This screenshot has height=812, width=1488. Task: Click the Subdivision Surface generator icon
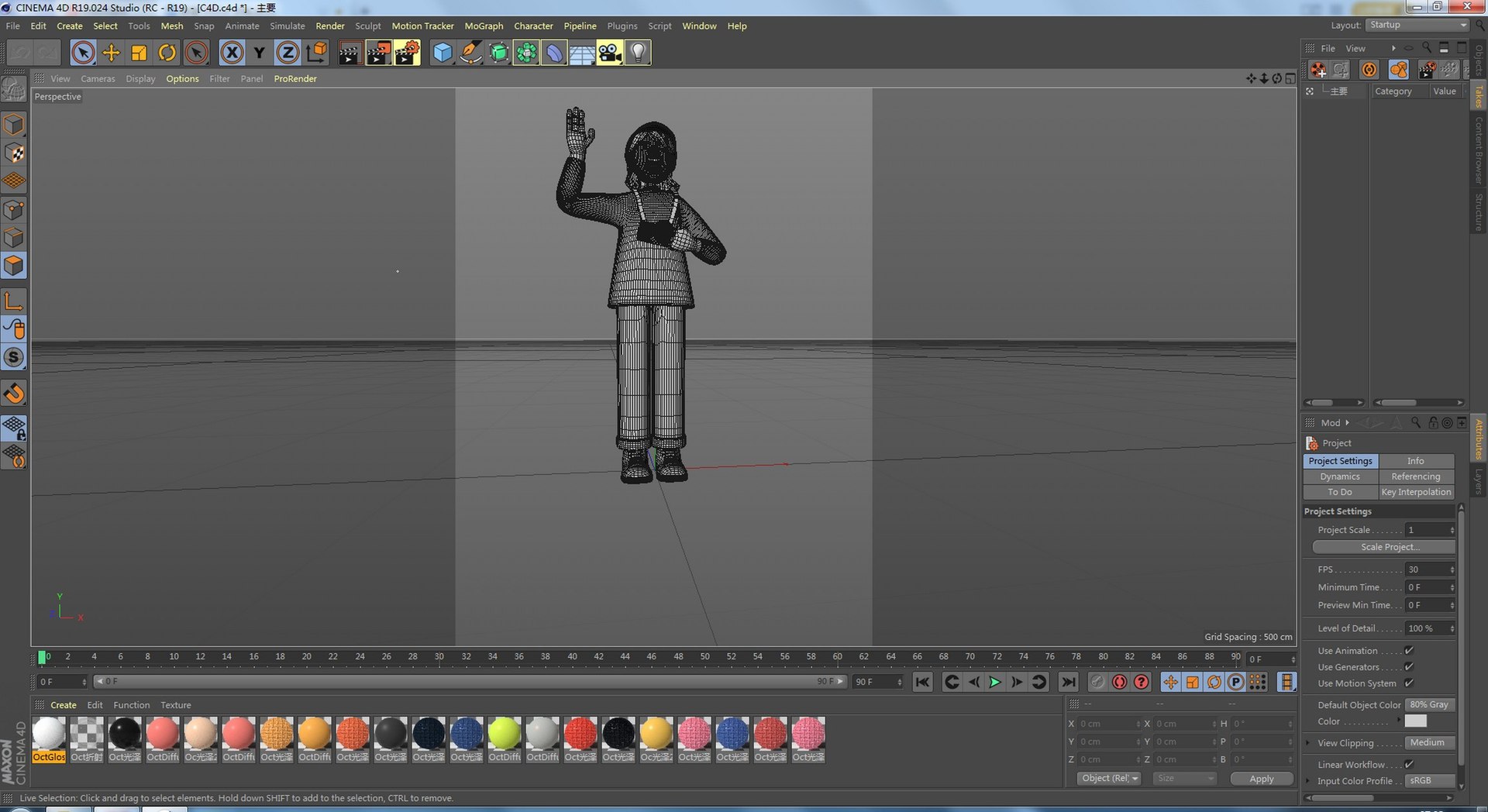point(498,53)
